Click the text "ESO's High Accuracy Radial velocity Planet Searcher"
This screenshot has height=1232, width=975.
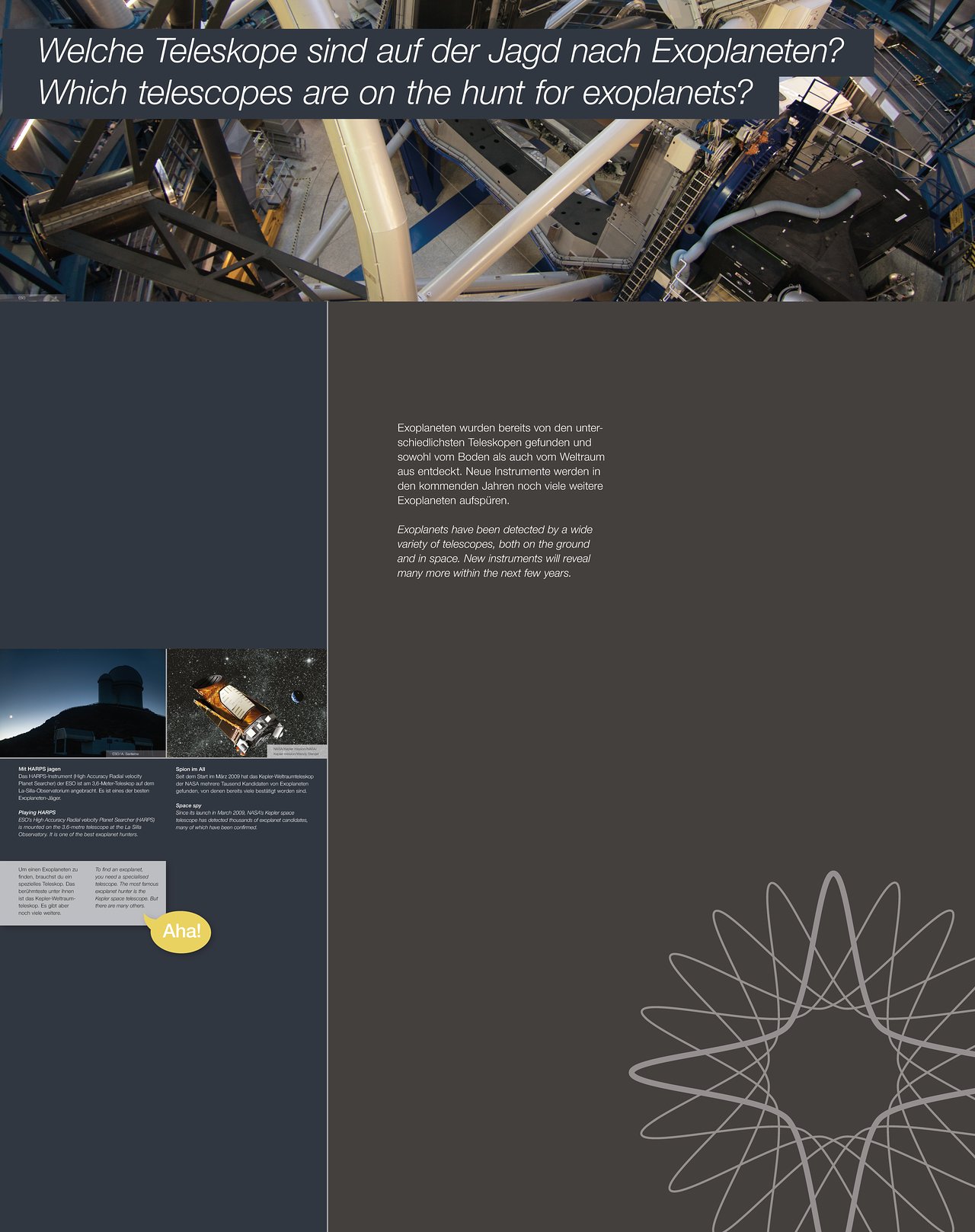(86, 827)
